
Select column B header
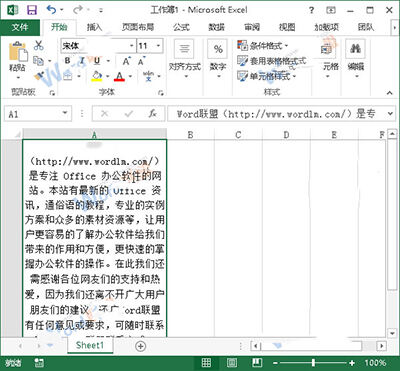click(190, 135)
